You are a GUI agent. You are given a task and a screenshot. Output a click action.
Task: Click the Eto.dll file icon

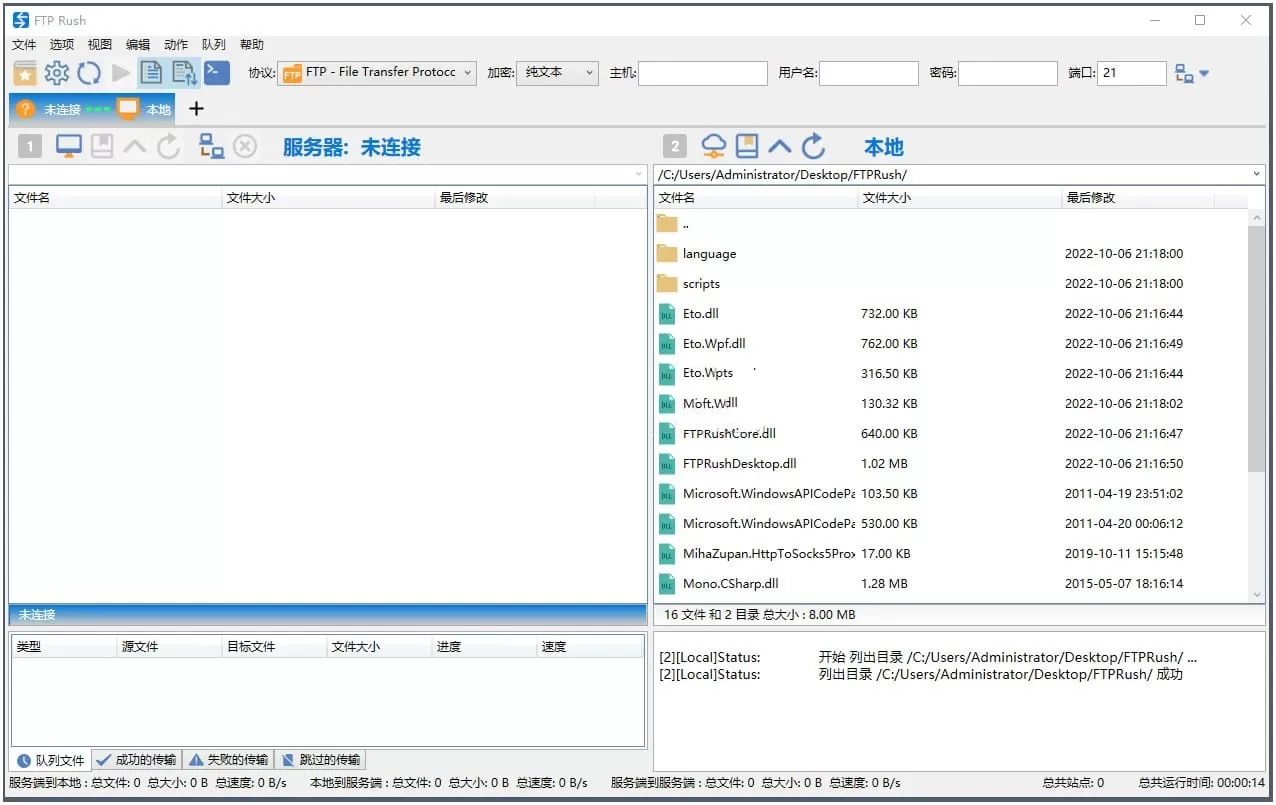(667, 314)
